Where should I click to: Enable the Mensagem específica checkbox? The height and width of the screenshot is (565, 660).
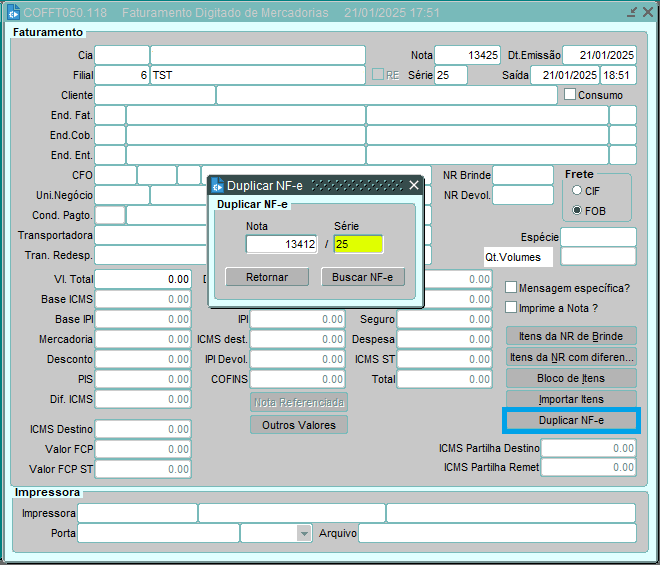pos(512,288)
